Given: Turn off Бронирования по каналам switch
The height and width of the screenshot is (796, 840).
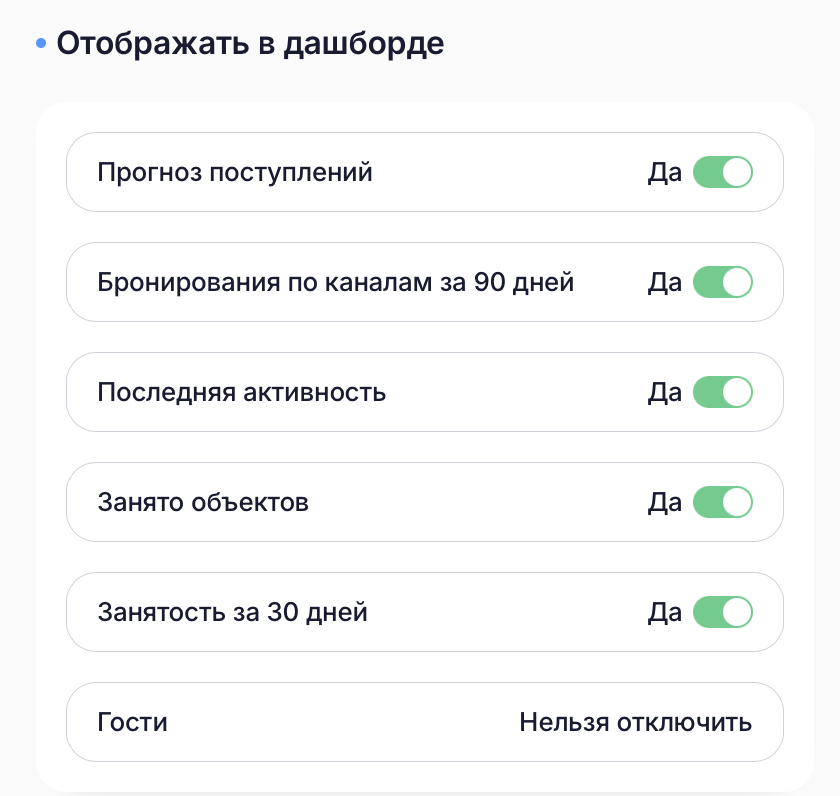Looking at the screenshot, I should (723, 282).
